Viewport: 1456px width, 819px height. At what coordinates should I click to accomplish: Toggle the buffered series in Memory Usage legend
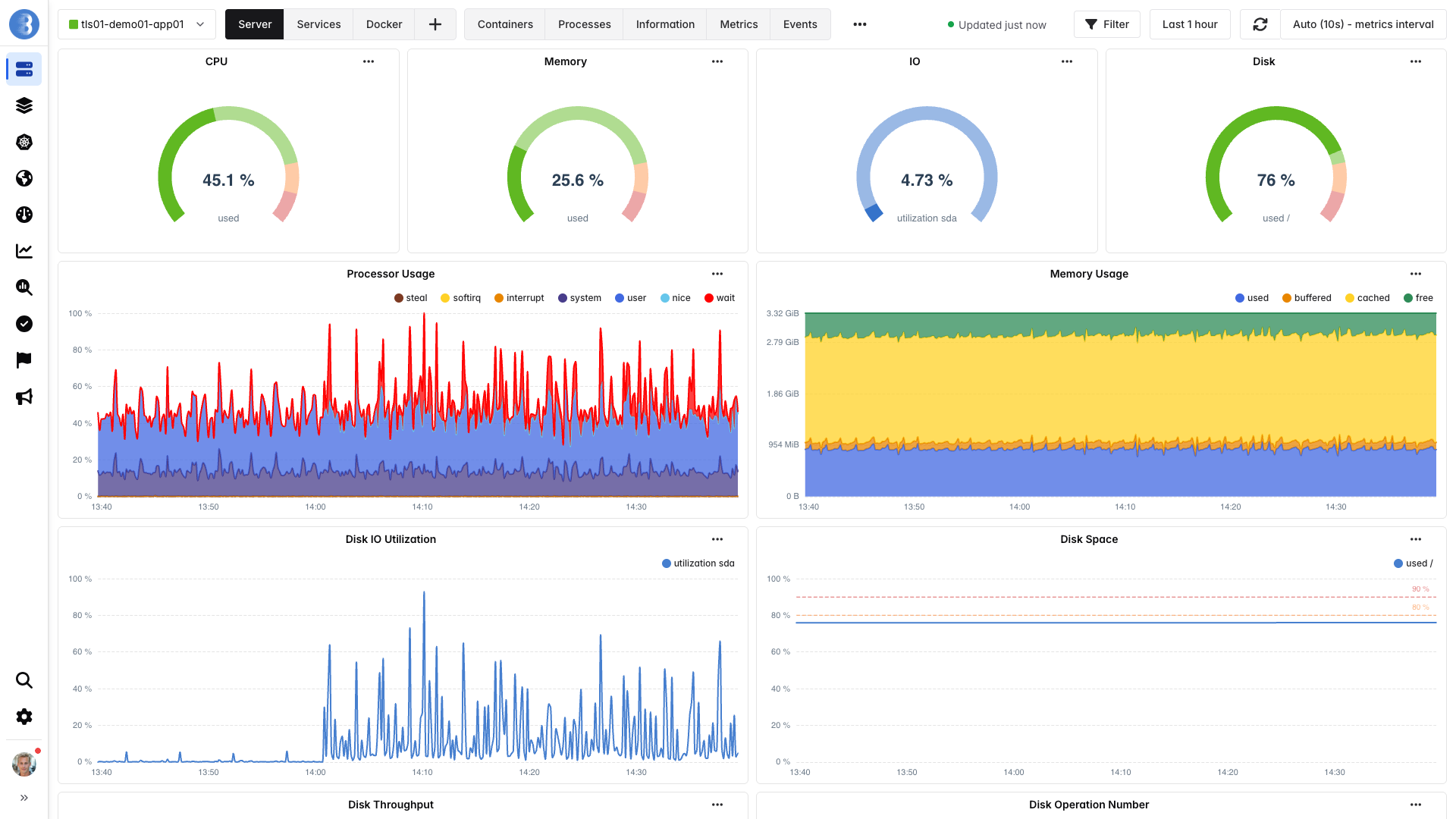[1307, 298]
